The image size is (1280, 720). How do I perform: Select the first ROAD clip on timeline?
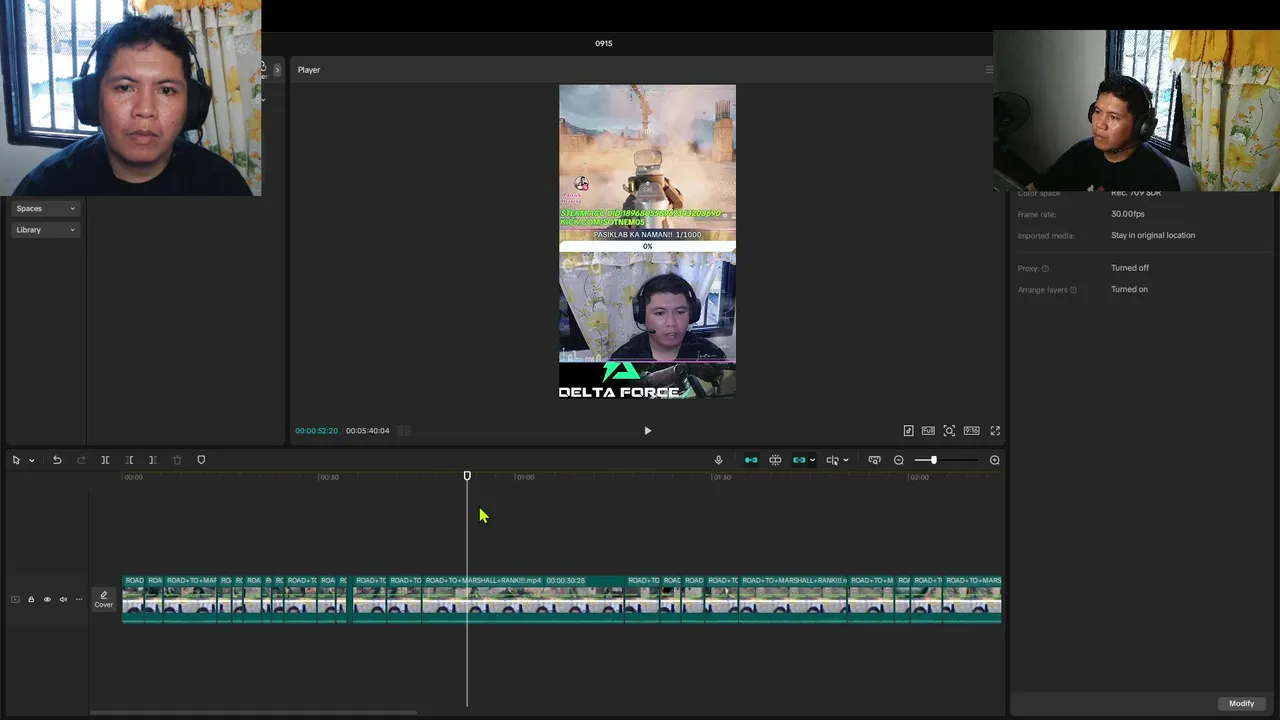click(134, 599)
